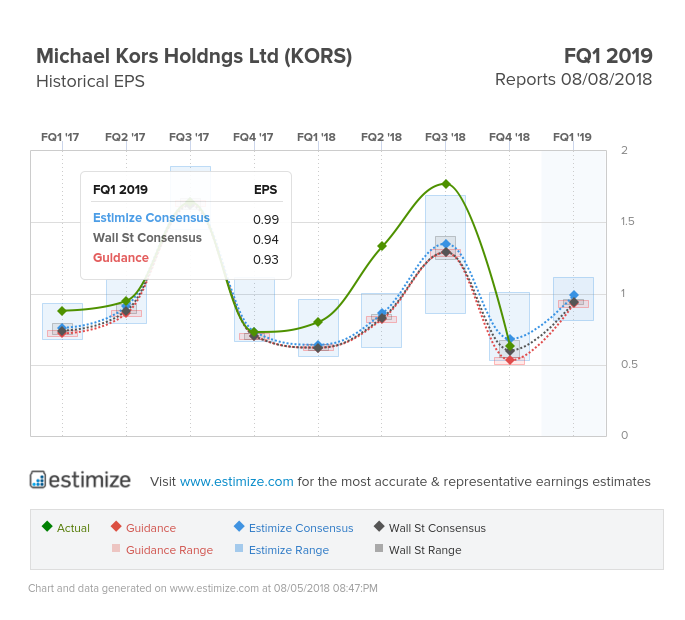Click FQ1 '19 Estimize Consensus blue point
685x620 pixels.
(x=574, y=295)
